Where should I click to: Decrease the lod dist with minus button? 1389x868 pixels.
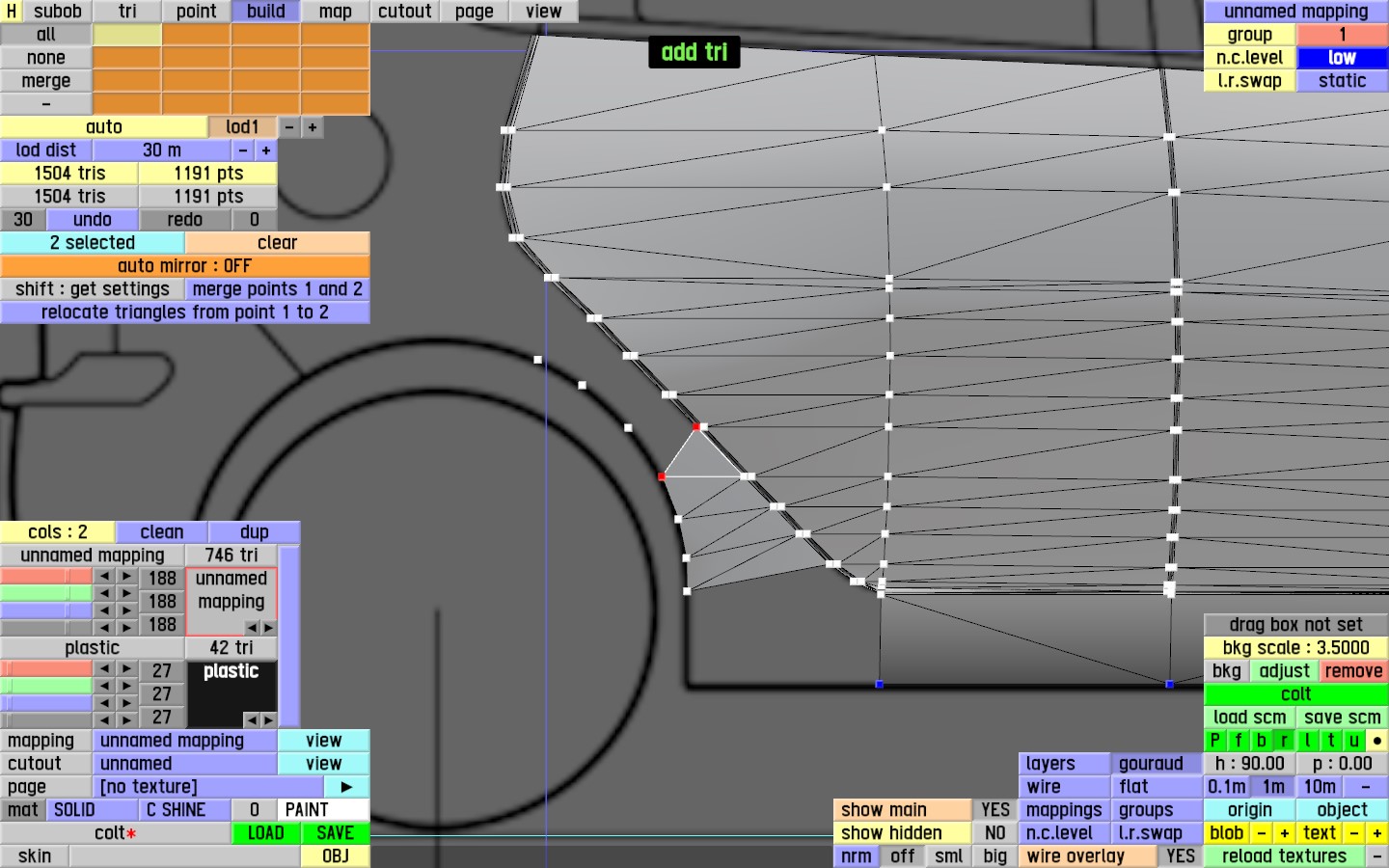coord(243,150)
